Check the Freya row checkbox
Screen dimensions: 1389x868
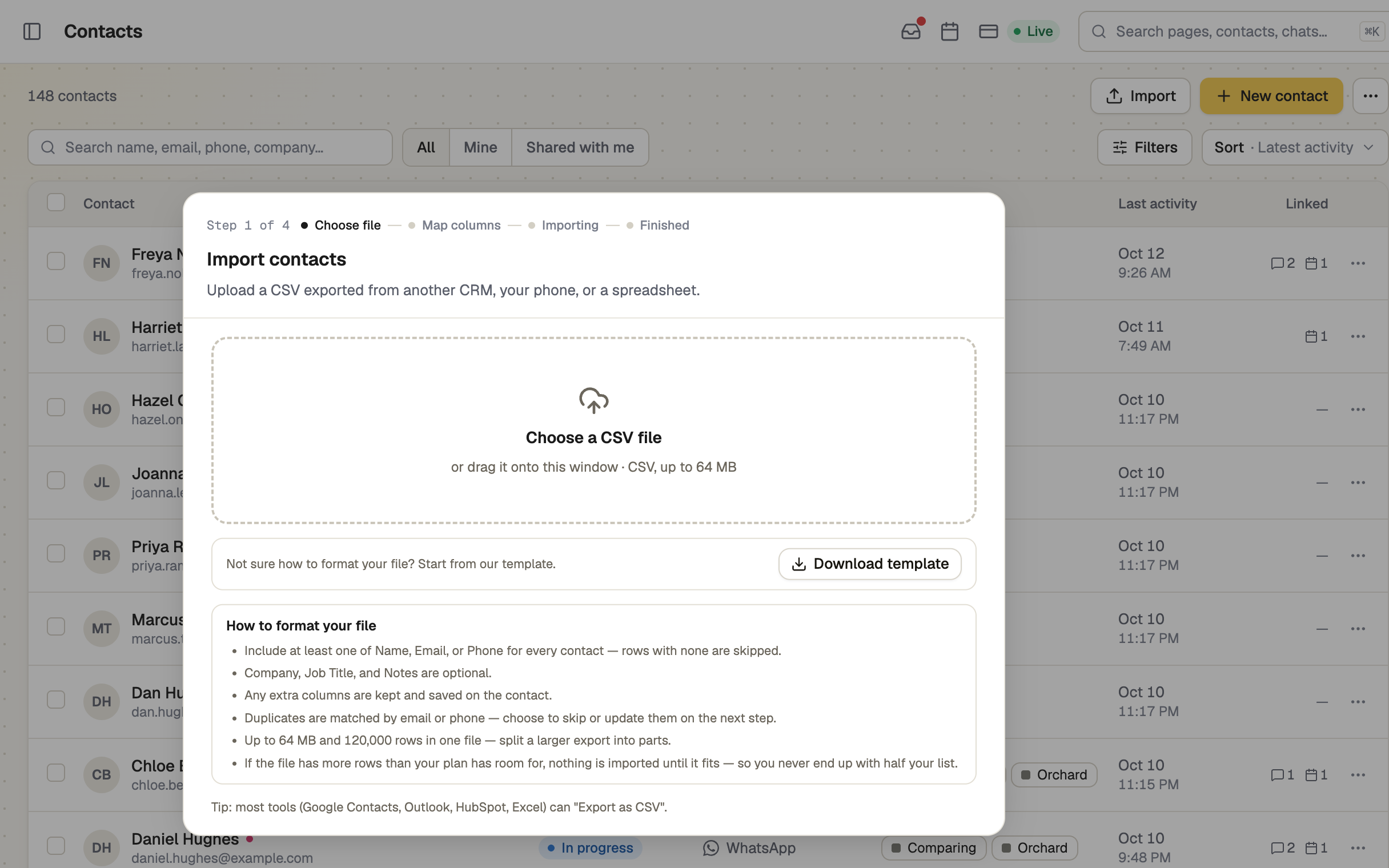tap(55, 261)
